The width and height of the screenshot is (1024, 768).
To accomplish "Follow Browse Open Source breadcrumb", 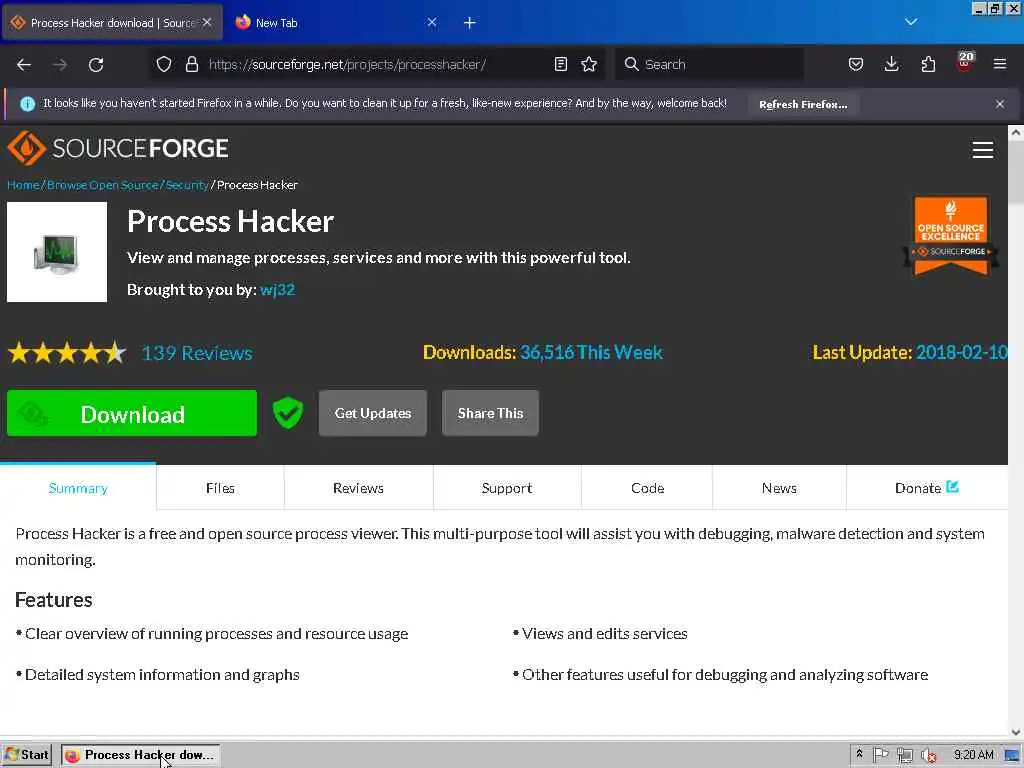I will tap(103, 185).
